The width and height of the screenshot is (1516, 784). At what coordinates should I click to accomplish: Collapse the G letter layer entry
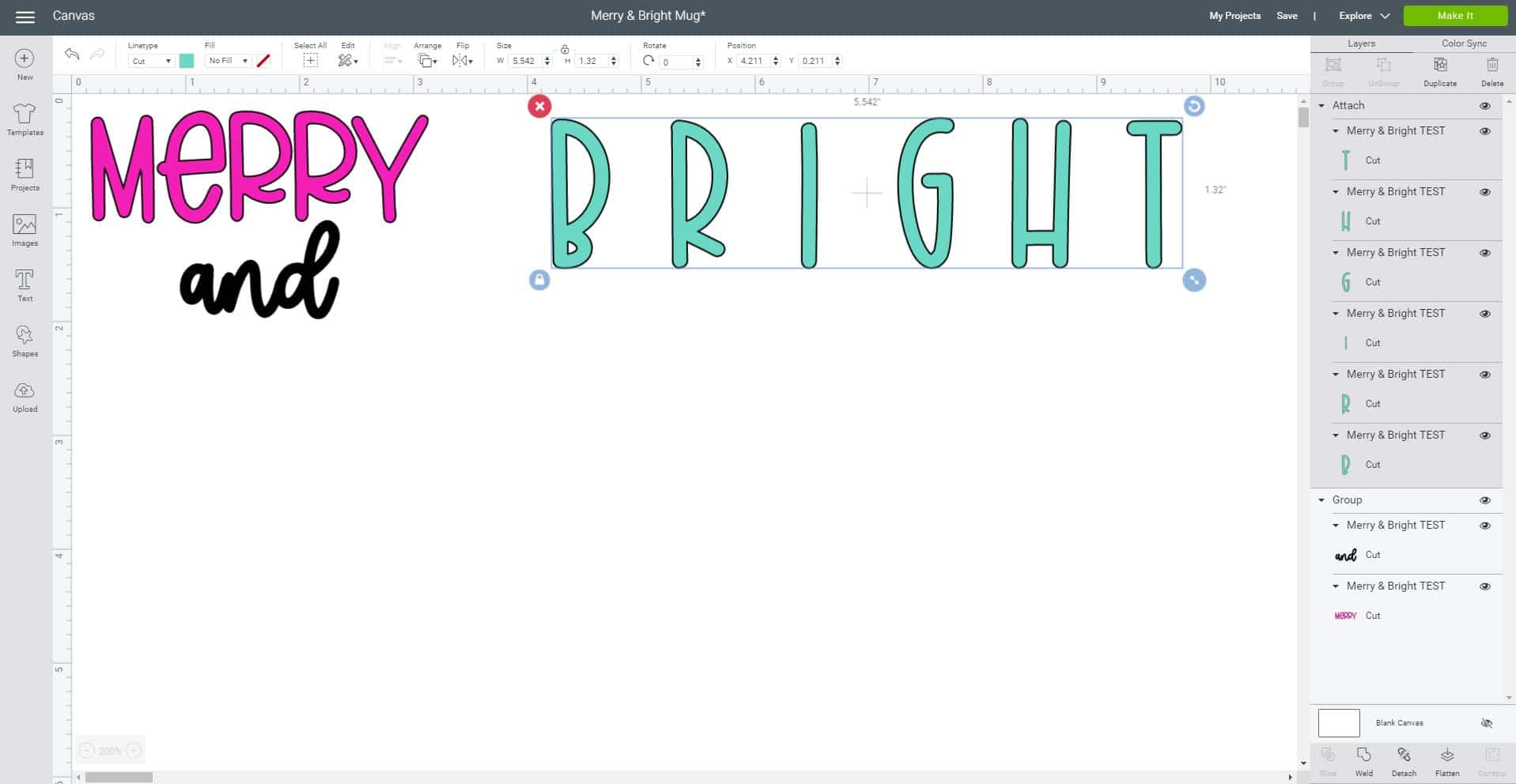coord(1336,253)
